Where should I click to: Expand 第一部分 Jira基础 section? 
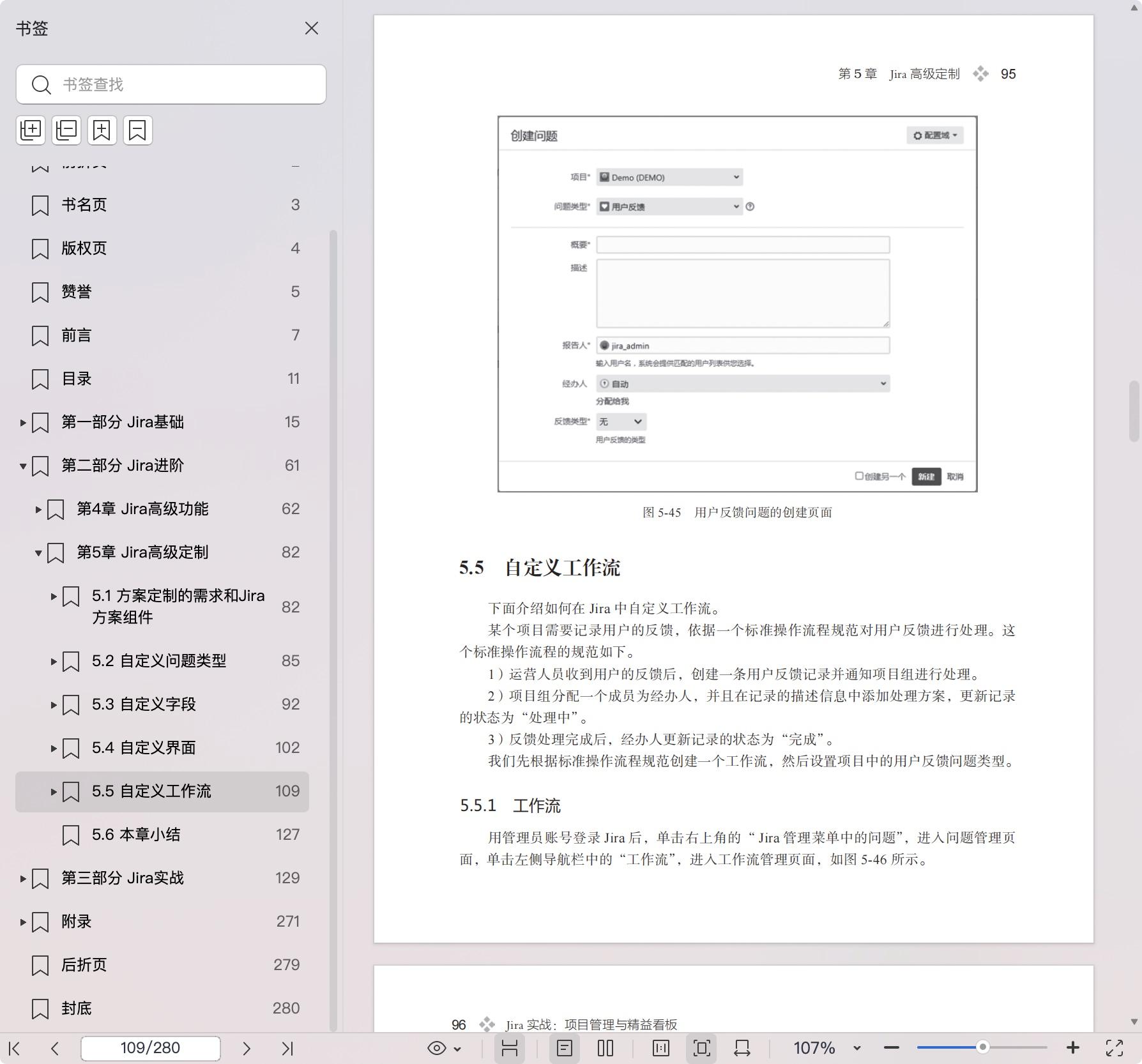23,422
